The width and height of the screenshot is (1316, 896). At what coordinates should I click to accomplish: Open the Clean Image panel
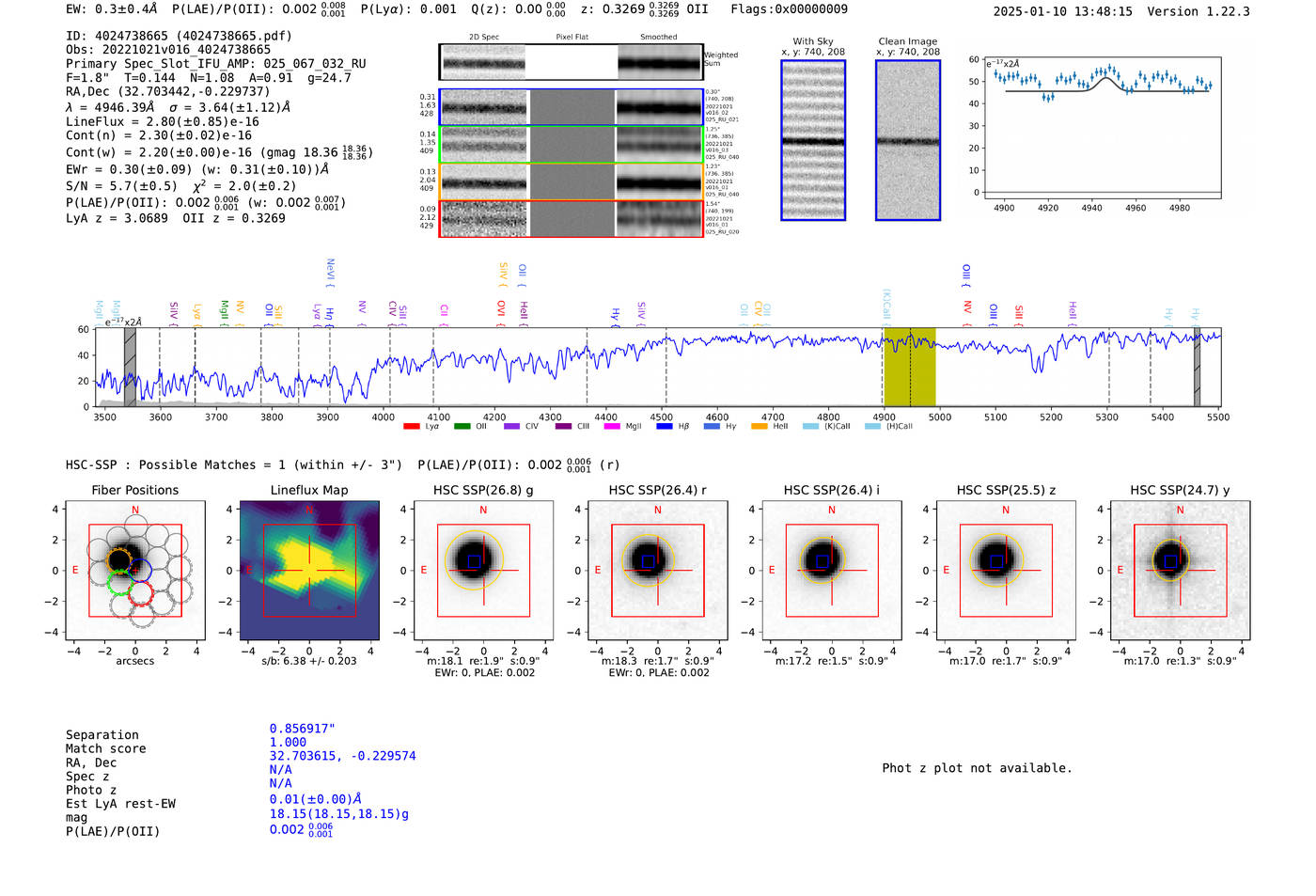point(908,140)
